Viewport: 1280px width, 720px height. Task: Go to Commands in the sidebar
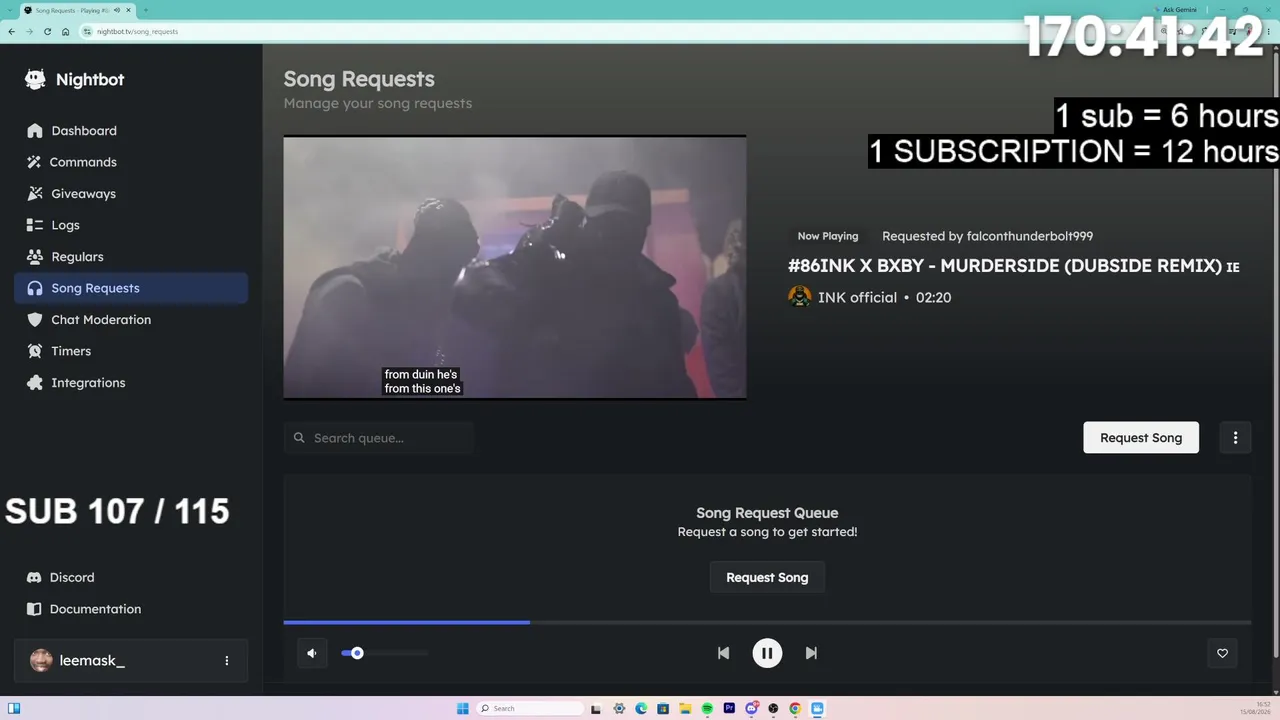tap(131, 162)
